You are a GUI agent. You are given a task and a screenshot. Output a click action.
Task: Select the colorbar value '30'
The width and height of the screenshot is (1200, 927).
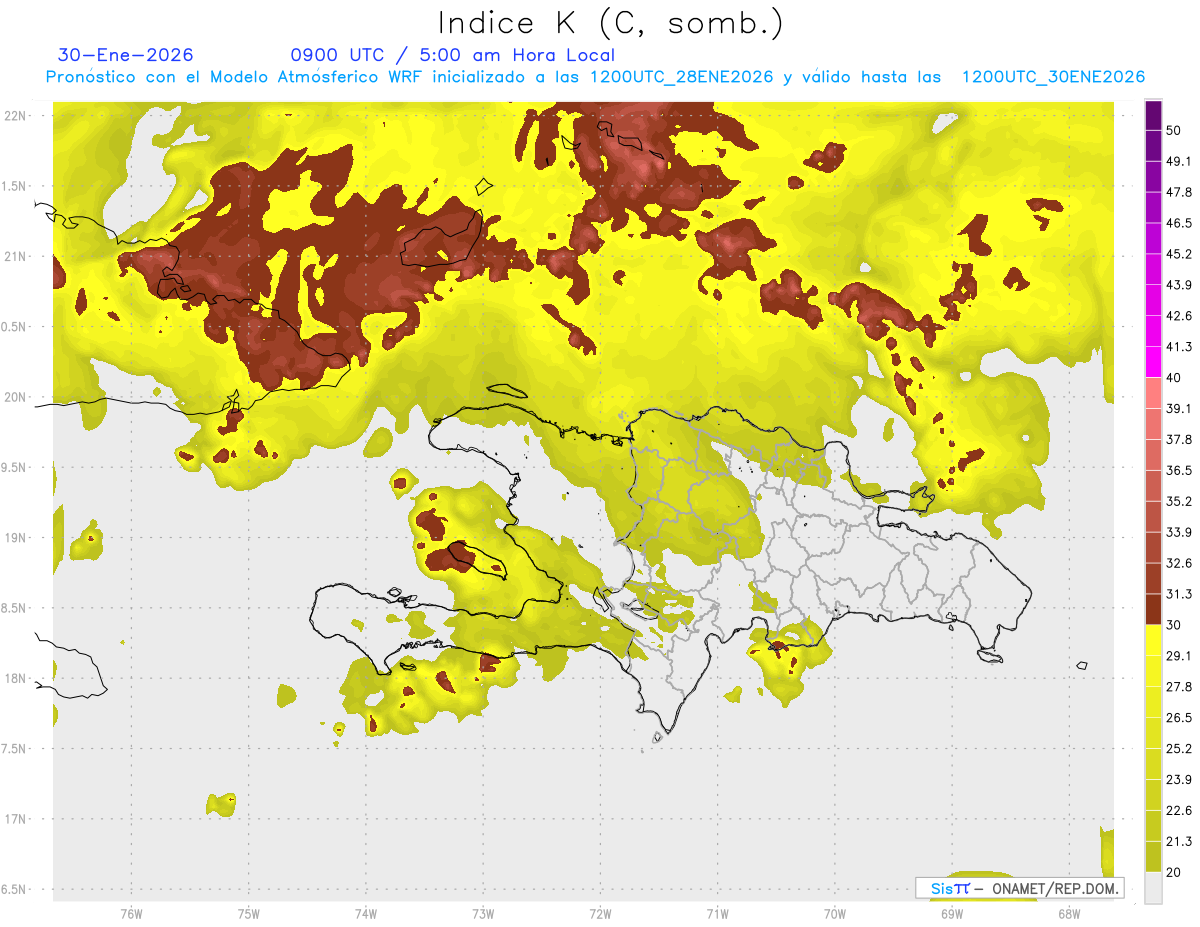1174,625
